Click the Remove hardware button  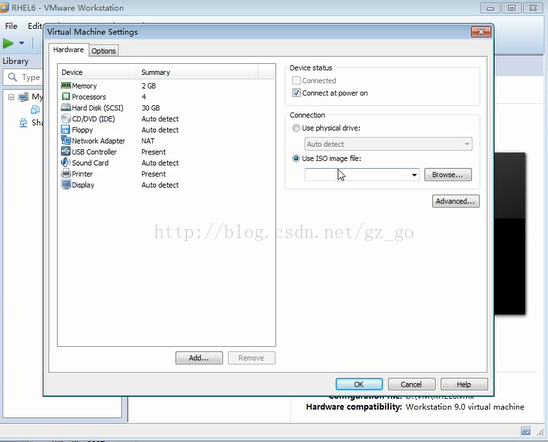pyautogui.click(x=252, y=358)
